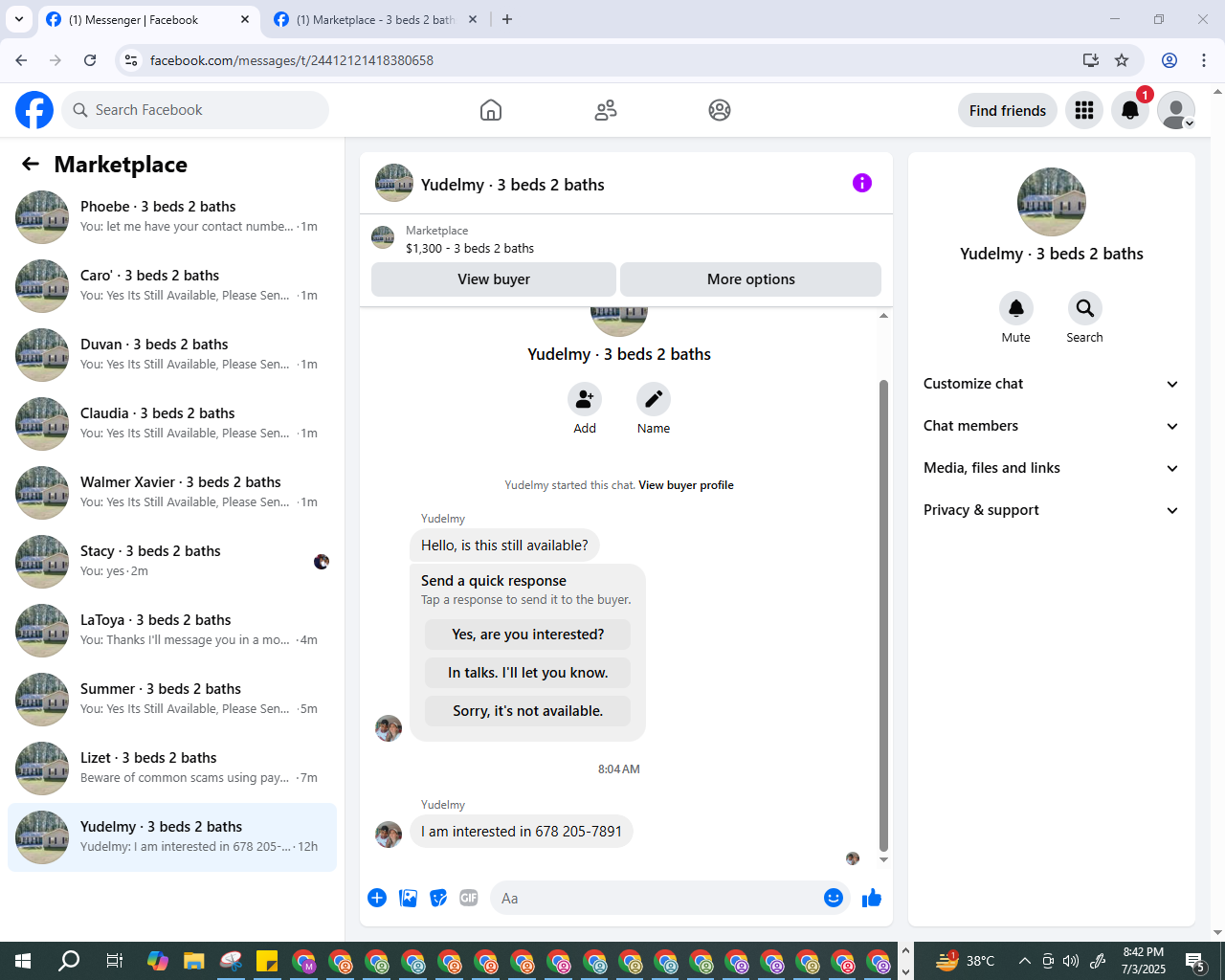This screenshot has height=980, width=1225.
Task: Bookmark this page with the star icon
Action: pyautogui.click(x=1122, y=60)
